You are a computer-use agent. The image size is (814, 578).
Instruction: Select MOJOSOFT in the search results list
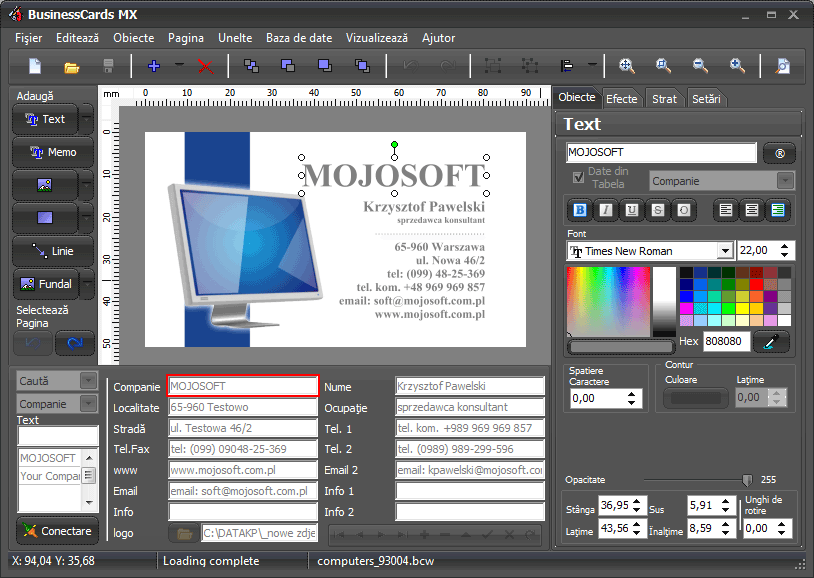click(49, 458)
